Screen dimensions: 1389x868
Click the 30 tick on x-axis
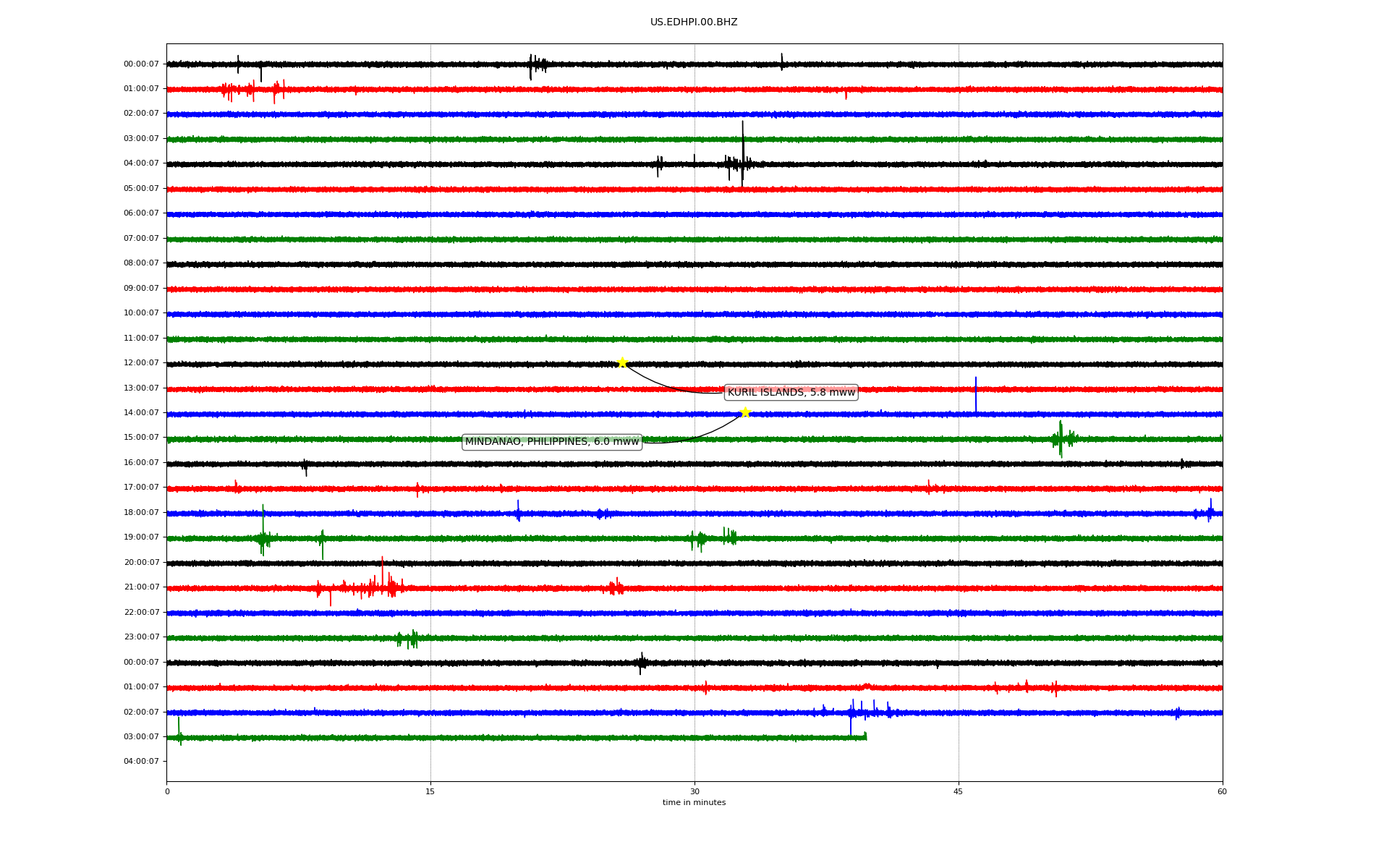(694, 791)
